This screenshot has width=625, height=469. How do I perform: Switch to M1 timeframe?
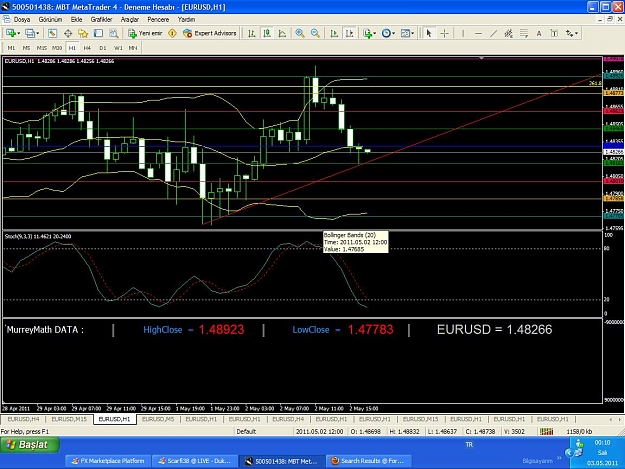11,48
